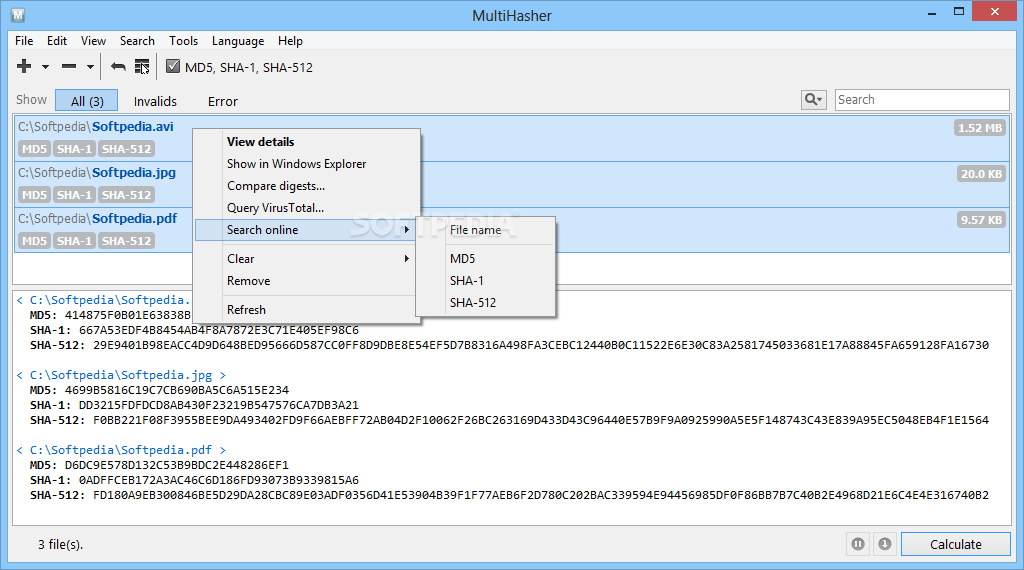Choose View details in context menu
The height and width of the screenshot is (570, 1024).
click(306, 142)
